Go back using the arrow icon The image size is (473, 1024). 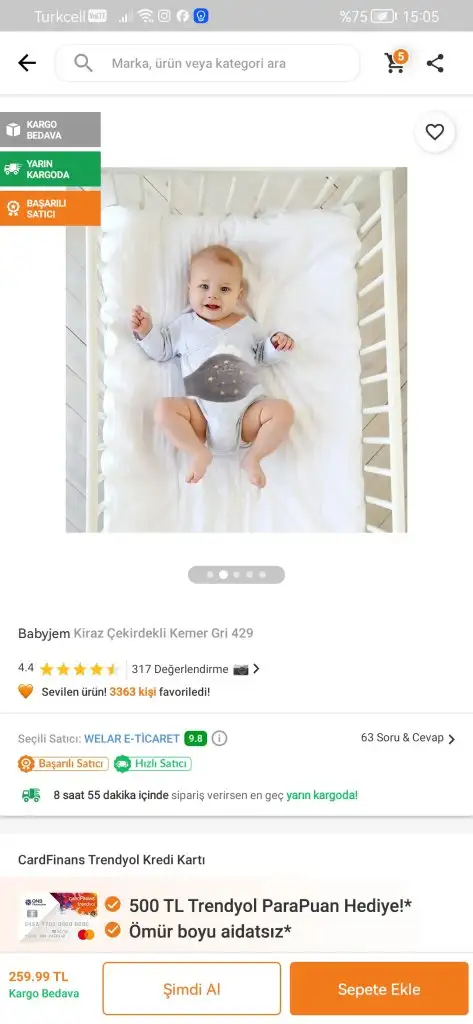27,63
